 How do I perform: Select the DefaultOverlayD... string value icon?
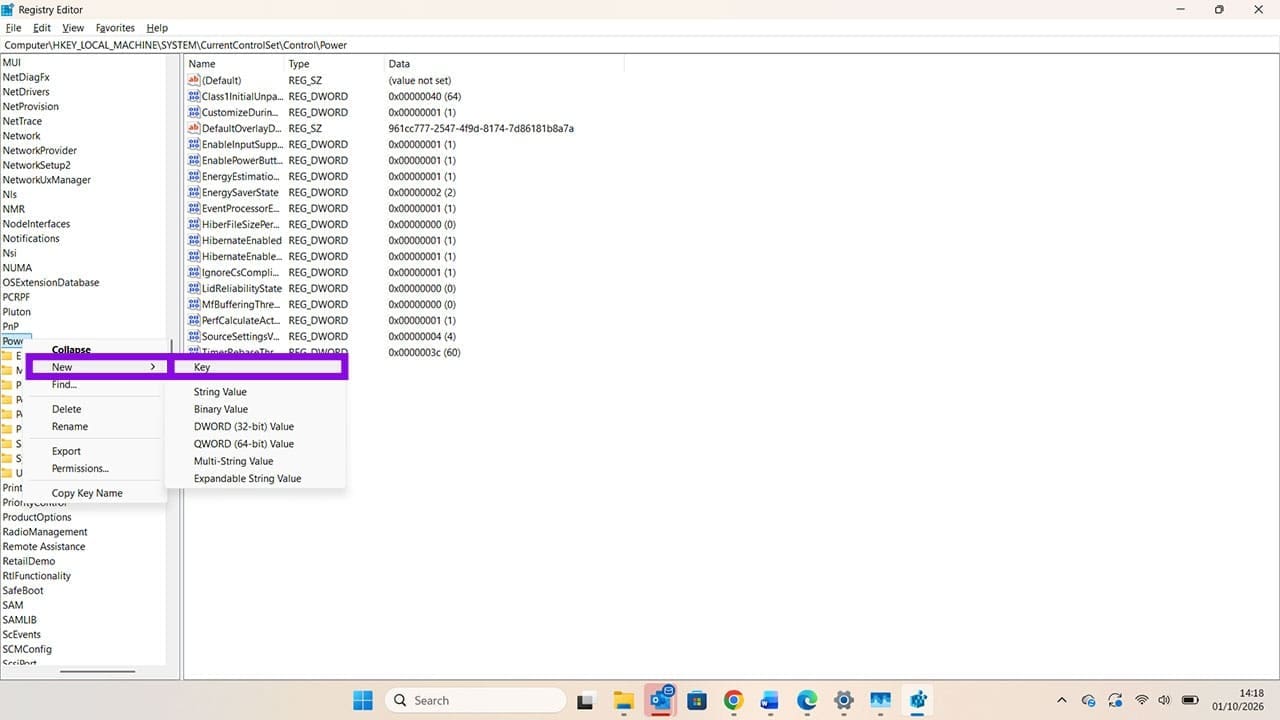pyautogui.click(x=194, y=128)
